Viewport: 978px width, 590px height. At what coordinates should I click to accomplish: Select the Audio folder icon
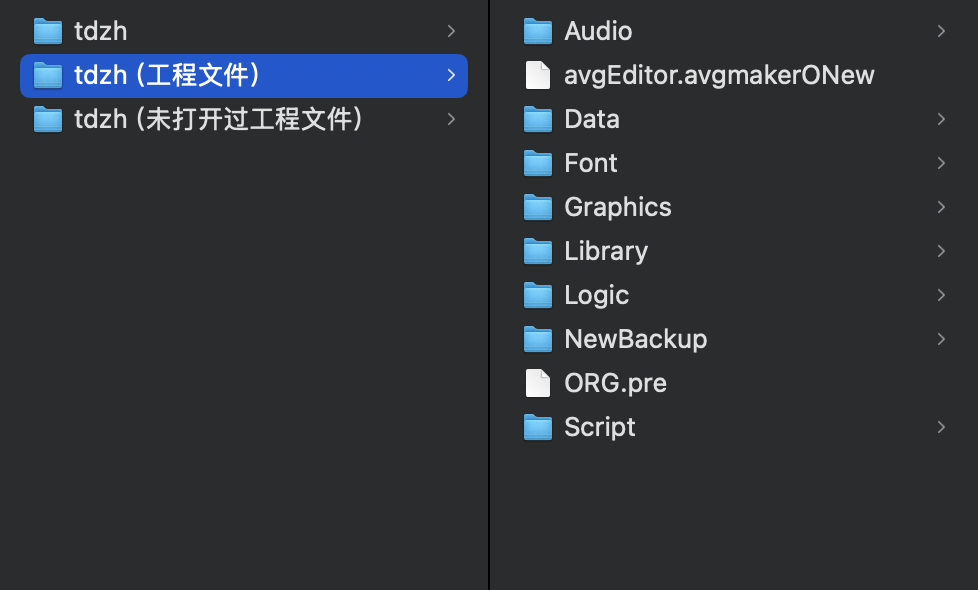[x=538, y=31]
